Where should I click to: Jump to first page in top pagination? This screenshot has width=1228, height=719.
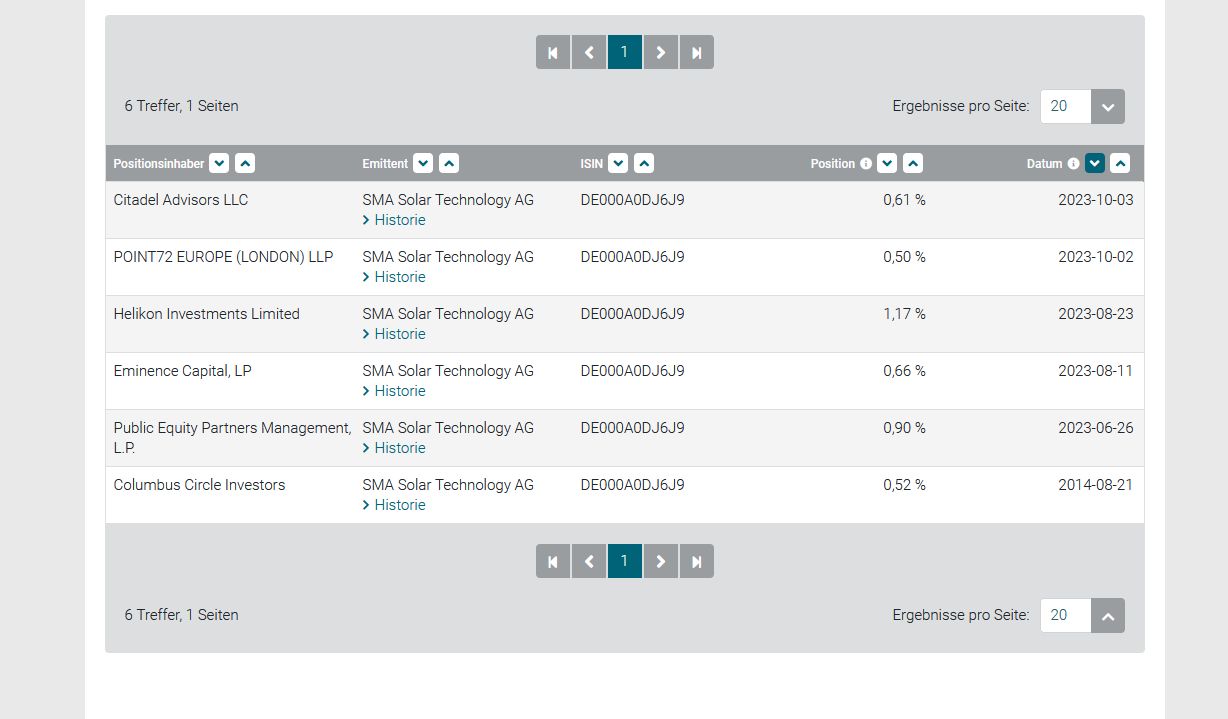(x=553, y=52)
